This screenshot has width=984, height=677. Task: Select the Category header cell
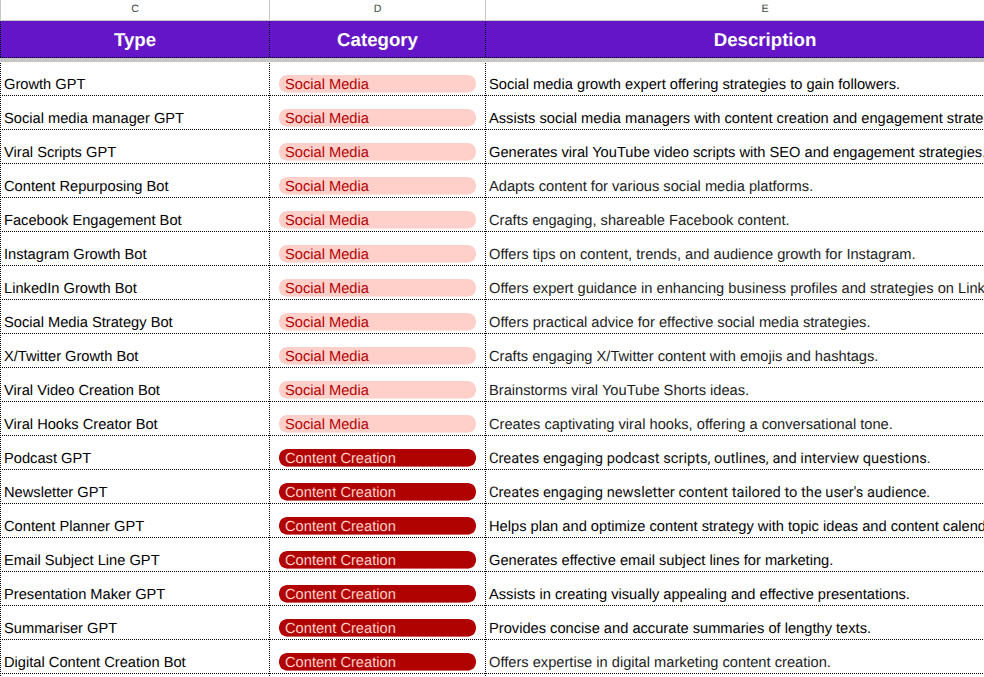point(377,40)
